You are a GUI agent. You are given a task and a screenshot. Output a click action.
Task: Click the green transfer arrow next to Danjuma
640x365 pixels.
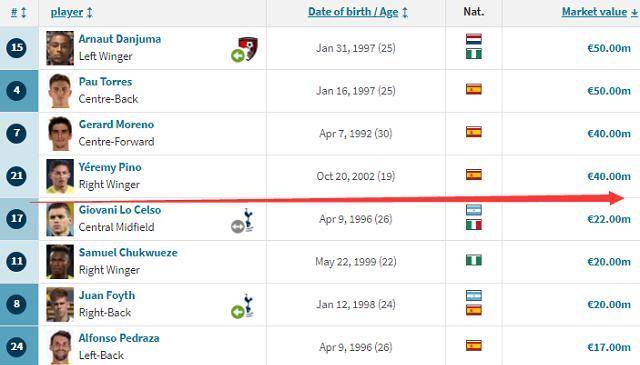(x=238, y=56)
